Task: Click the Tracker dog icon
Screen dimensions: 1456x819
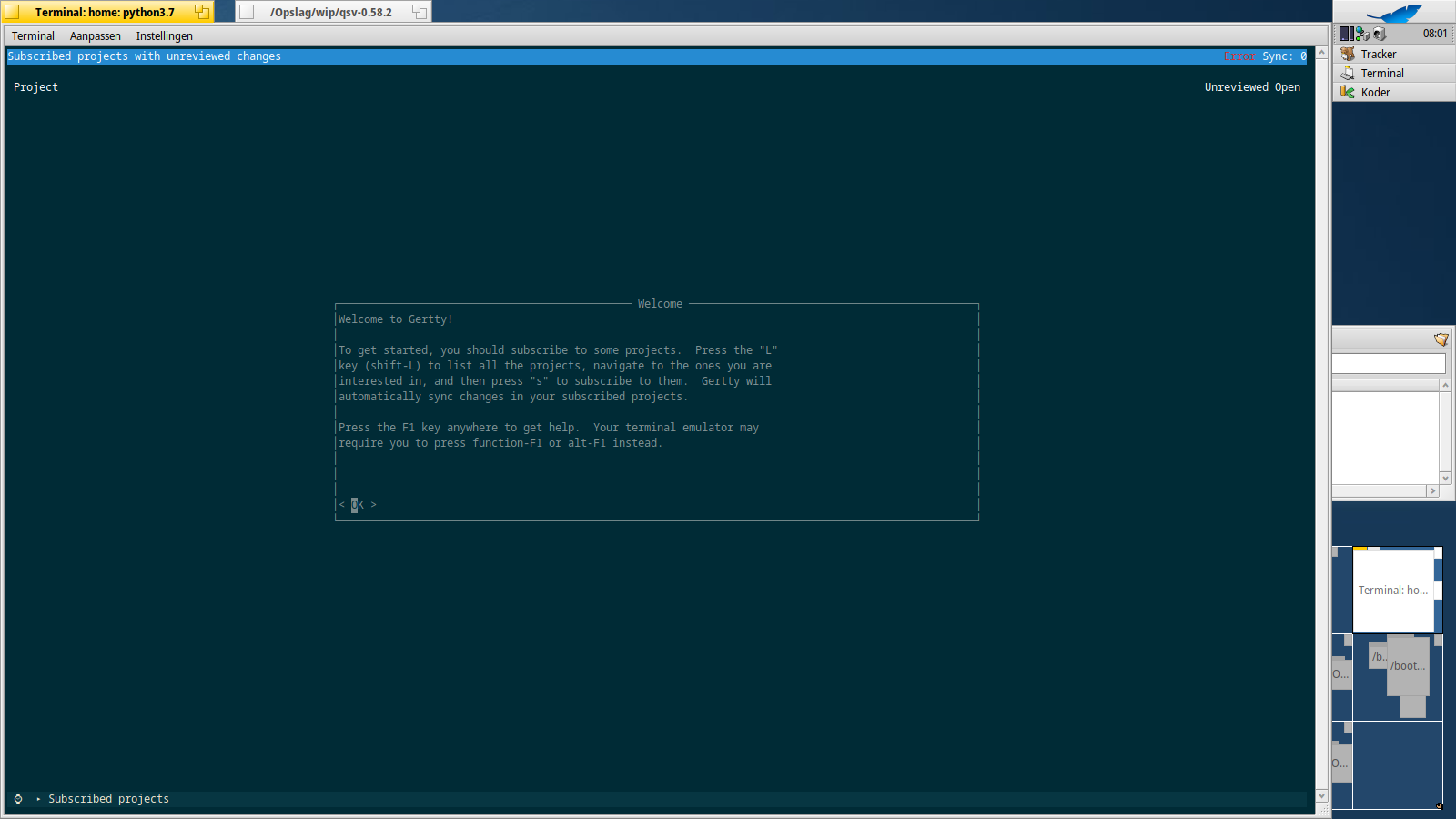Action: 1348,55
